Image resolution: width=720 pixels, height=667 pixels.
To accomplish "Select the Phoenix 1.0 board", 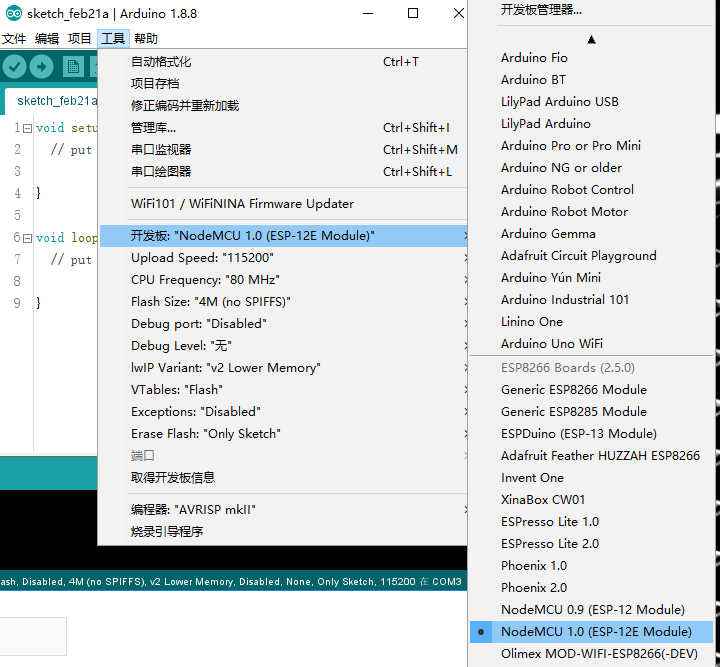I will (591, 566).
